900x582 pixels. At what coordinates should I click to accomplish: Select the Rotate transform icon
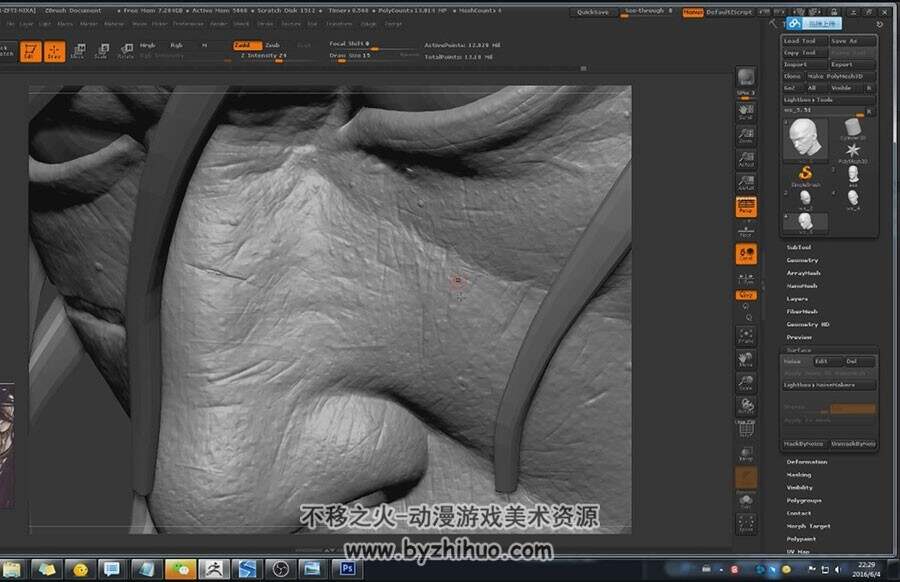coord(125,52)
